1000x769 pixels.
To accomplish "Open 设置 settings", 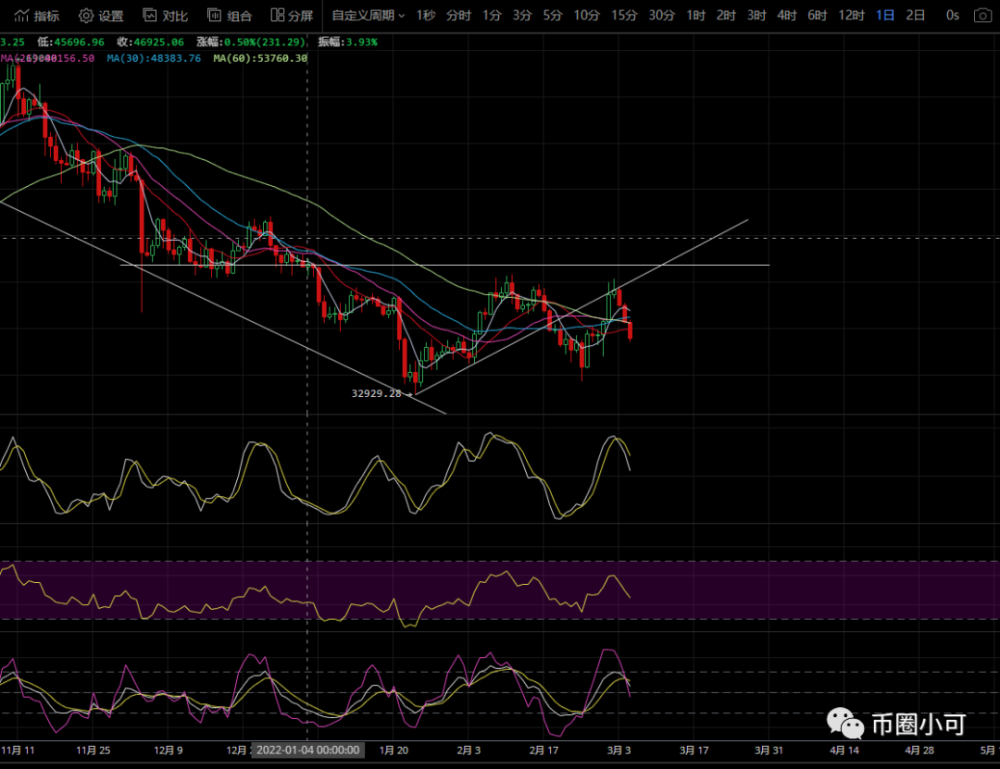I will (x=101, y=15).
